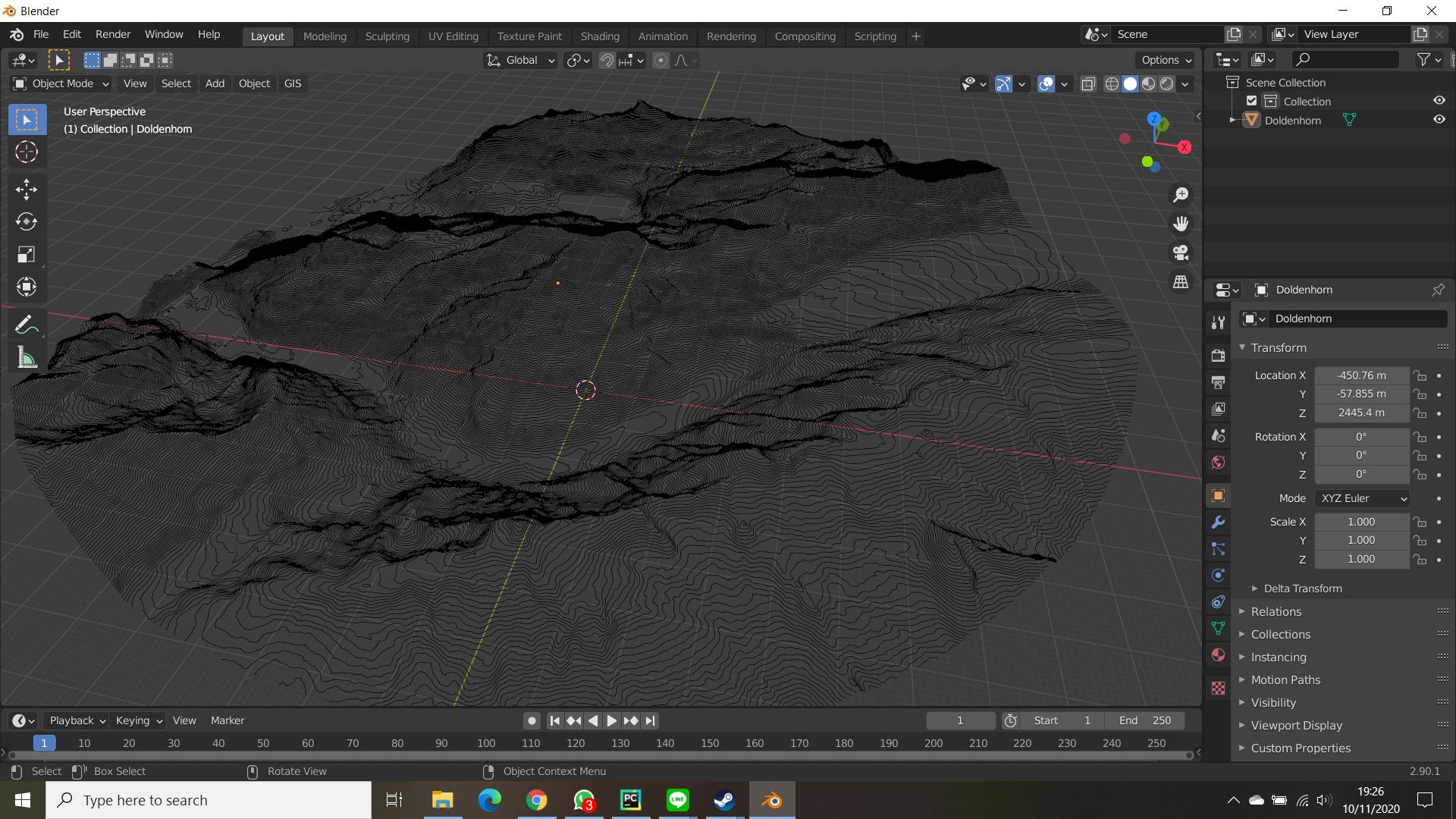Toggle X-ray view
Viewport: 1456px width, 819px height.
click(1087, 83)
